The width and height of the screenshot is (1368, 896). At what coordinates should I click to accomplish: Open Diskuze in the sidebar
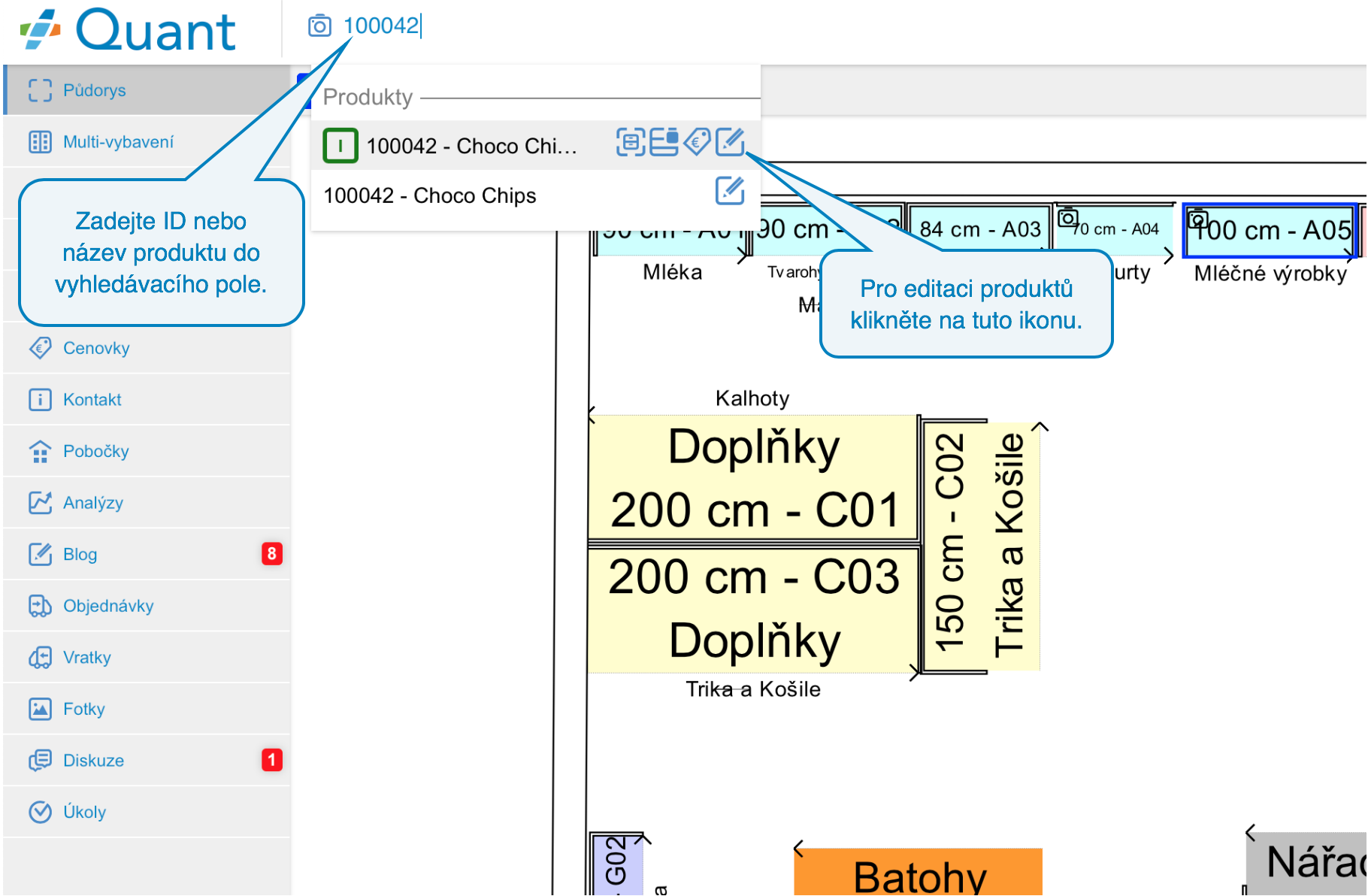[147, 761]
